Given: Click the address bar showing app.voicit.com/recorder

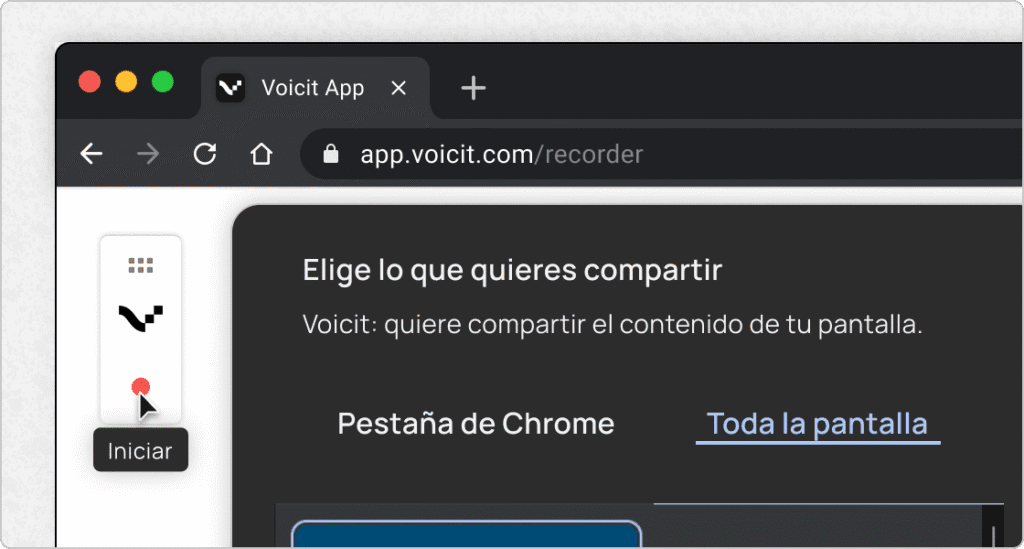Looking at the screenshot, I should [600, 155].
